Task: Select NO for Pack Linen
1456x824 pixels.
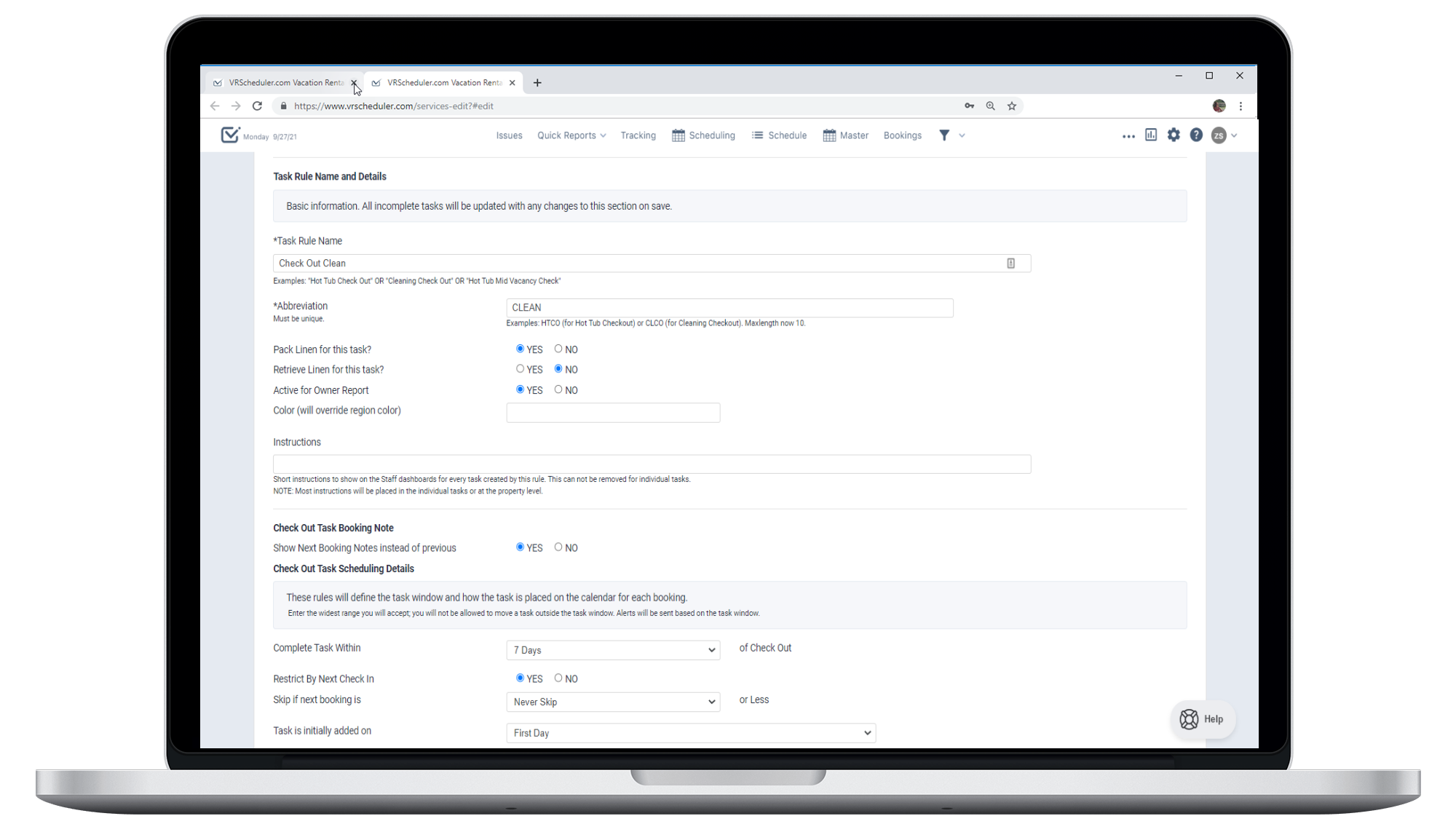Action: pos(558,349)
